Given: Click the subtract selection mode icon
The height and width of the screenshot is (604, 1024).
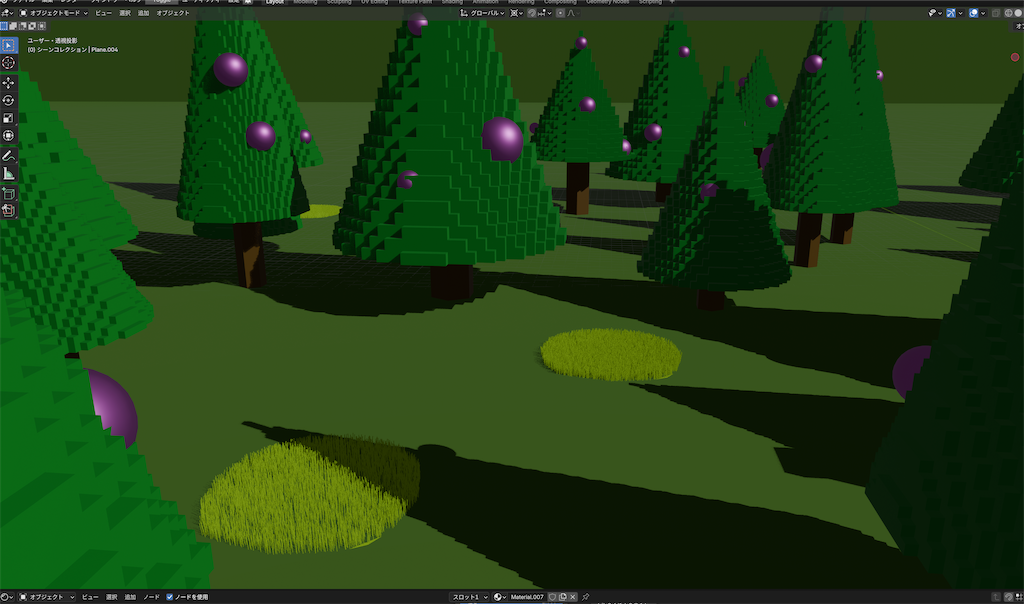Looking at the screenshot, I should [x=23, y=26].
